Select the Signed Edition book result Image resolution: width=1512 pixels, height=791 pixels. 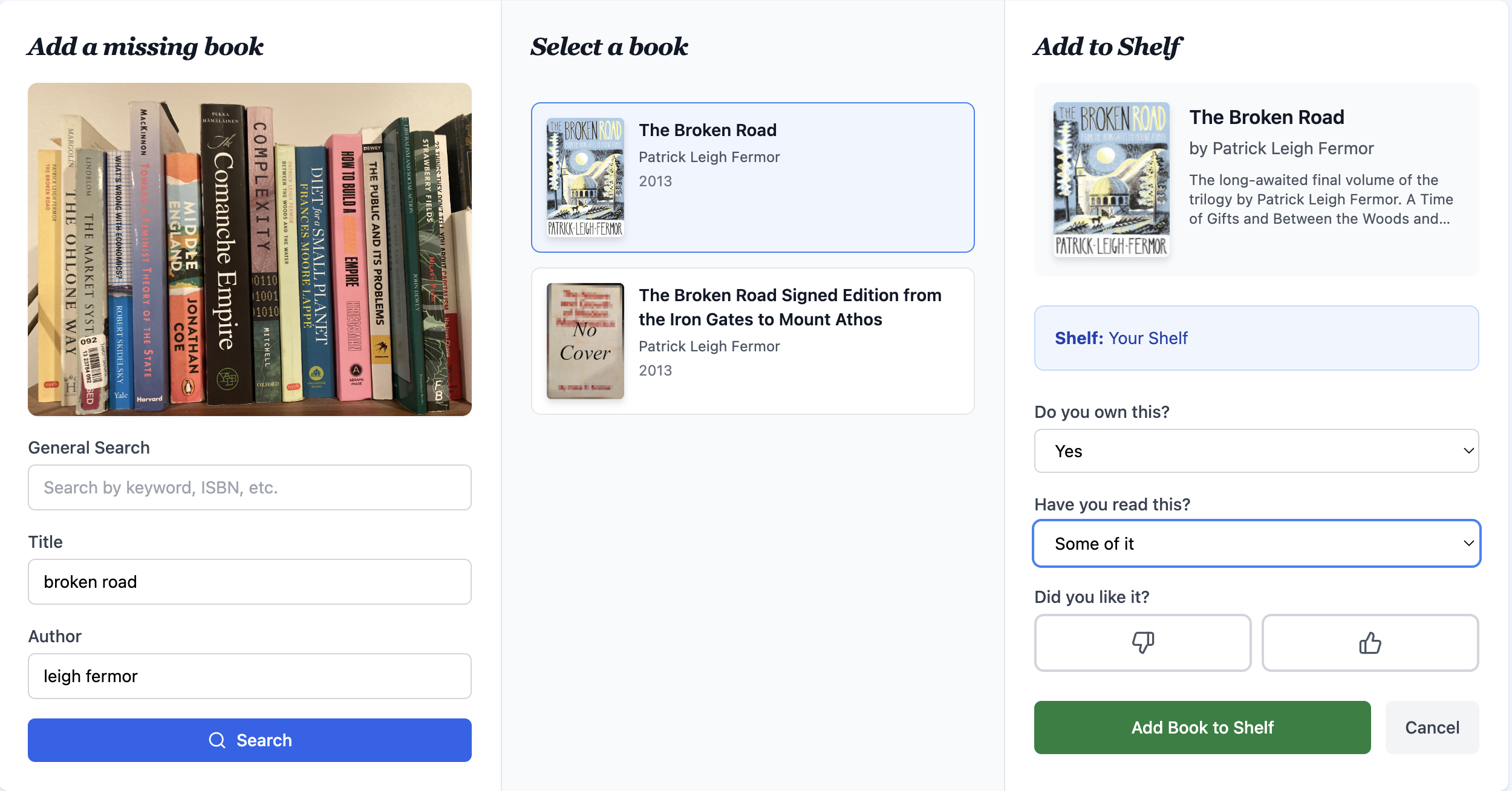point(752,340)
